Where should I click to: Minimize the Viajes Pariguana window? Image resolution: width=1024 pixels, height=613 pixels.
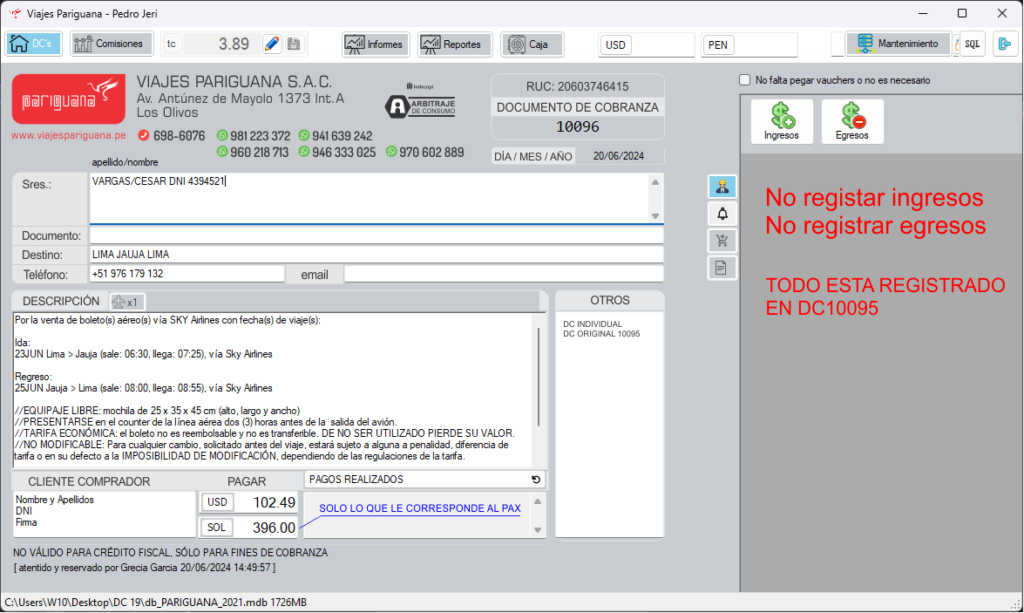[x=923, y=13]
